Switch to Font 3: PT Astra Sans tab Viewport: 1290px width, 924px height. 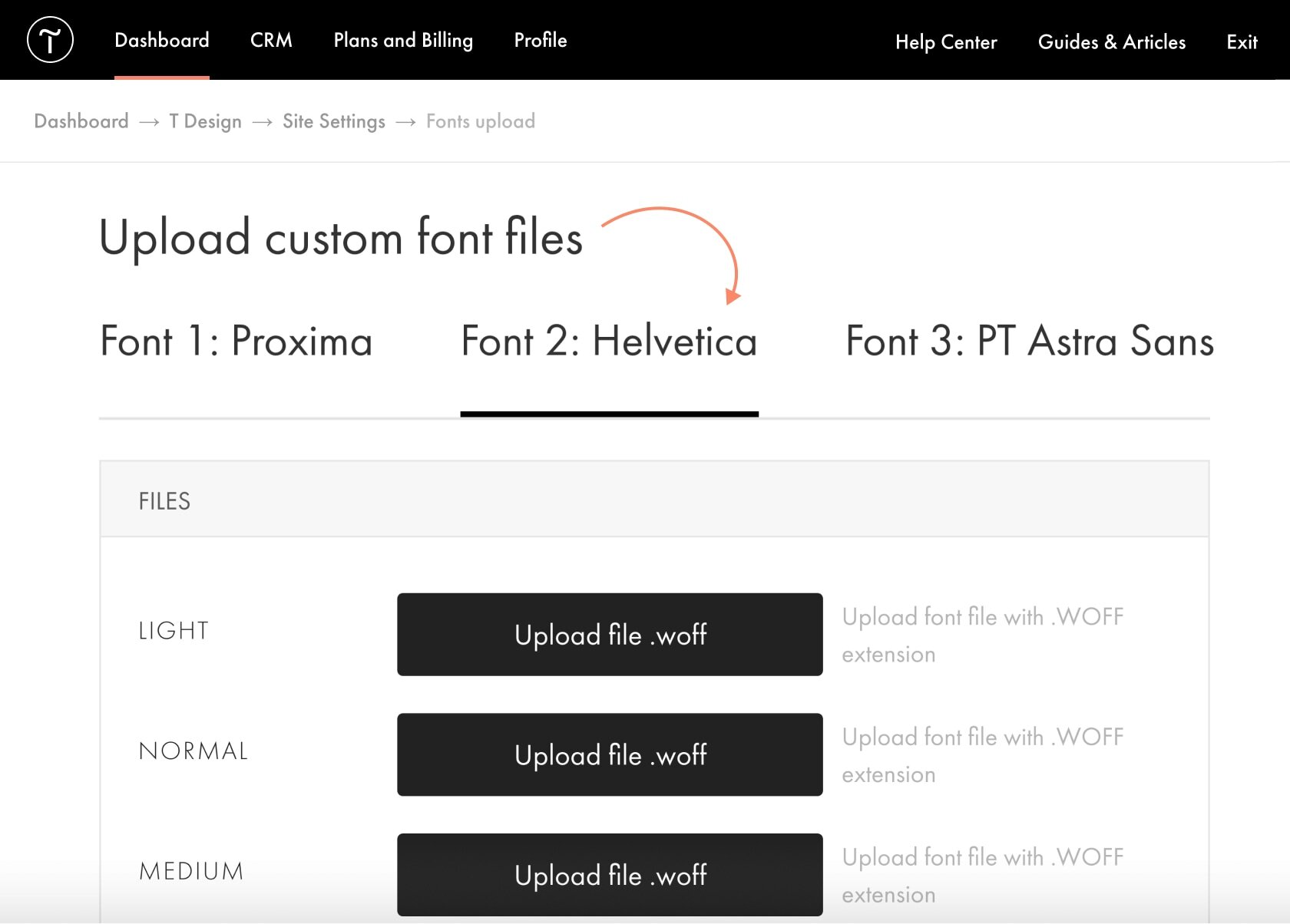[1029, 342]
